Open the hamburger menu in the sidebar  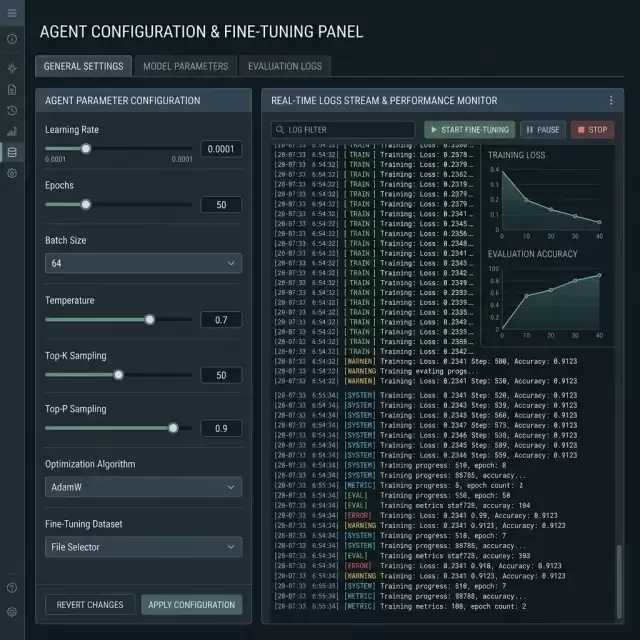[12, 13]
